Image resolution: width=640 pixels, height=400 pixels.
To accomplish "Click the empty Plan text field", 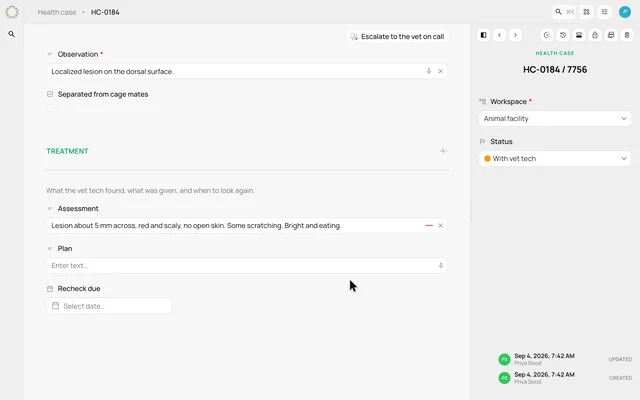I will point(247,265).
